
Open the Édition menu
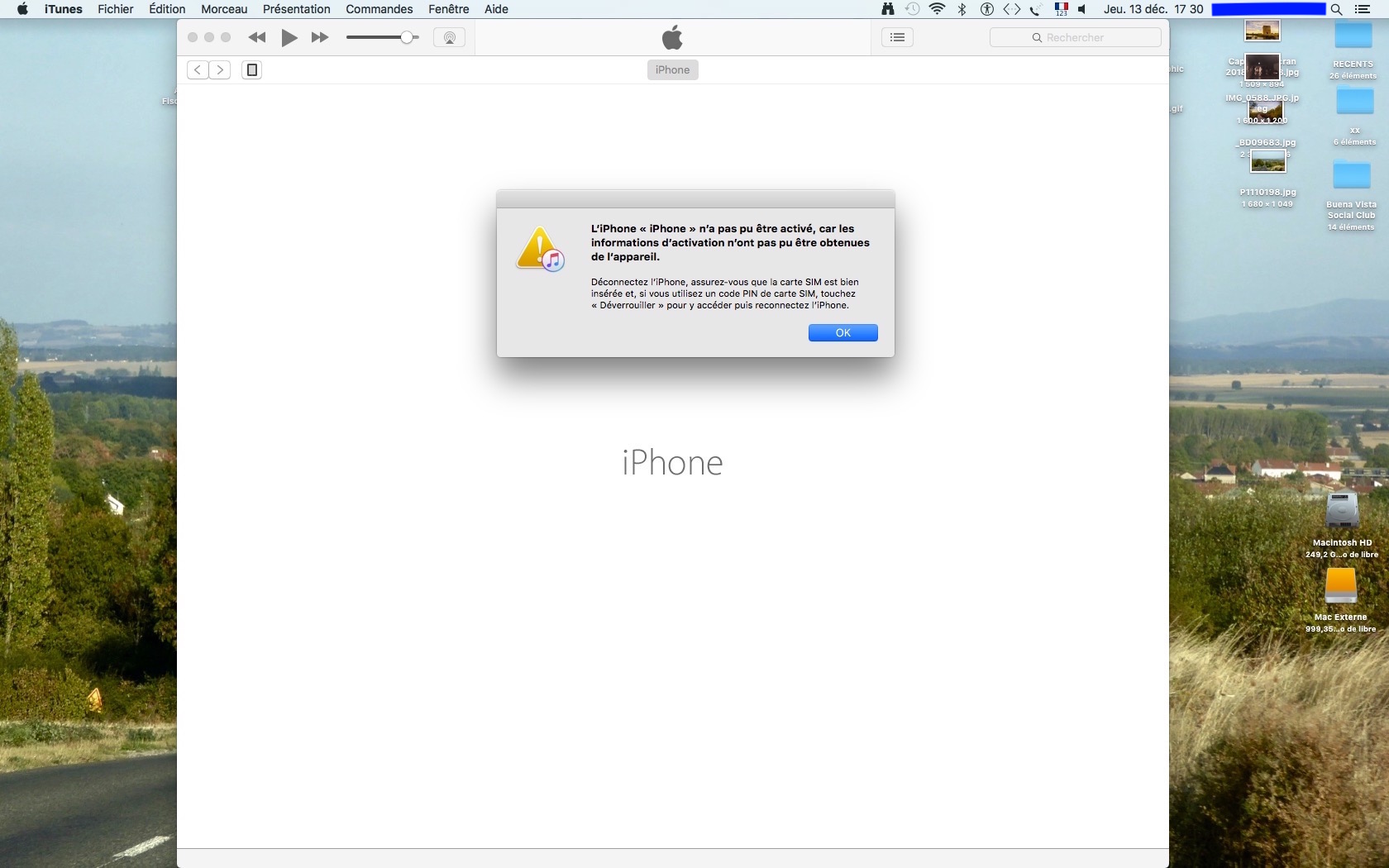click(167, 9)
